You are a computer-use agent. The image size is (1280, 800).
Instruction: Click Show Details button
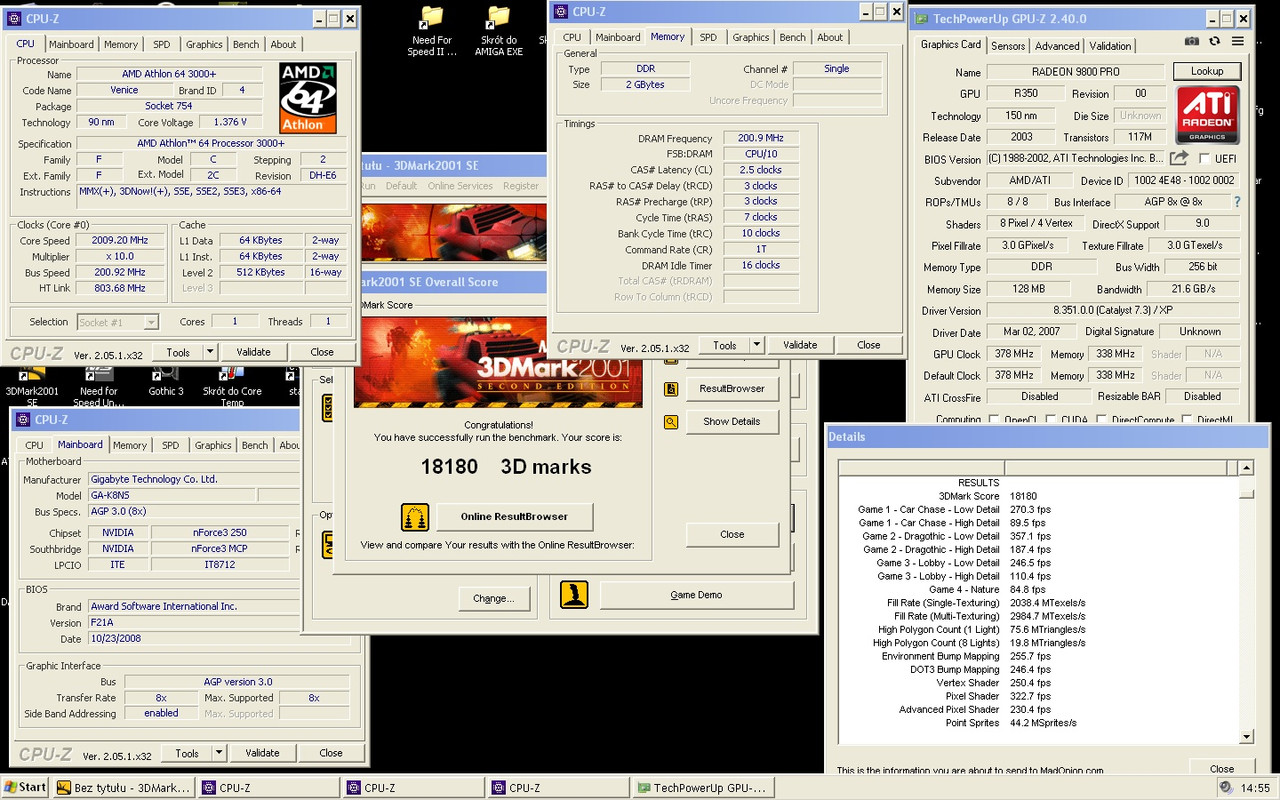(x=732, y=422)
